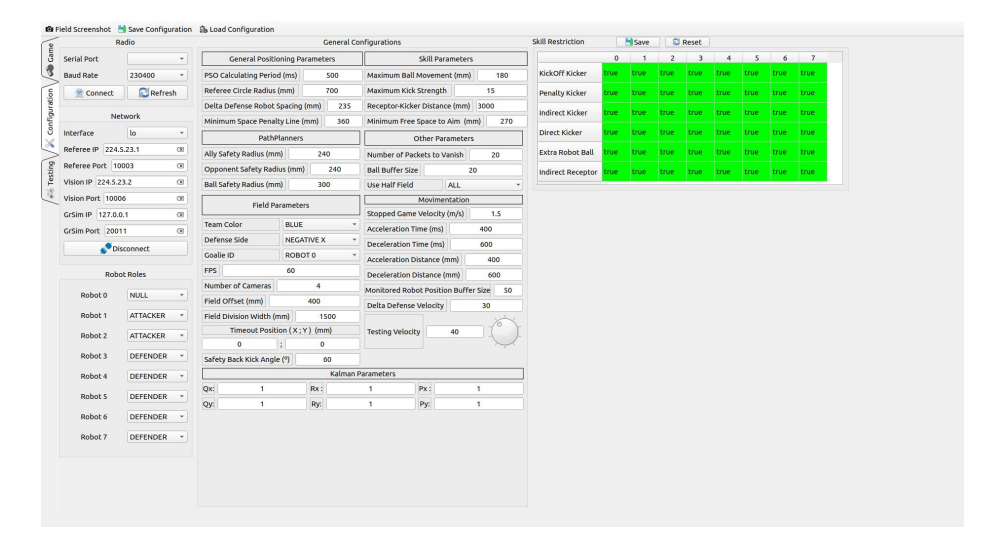Open the Robot 3 role dropdown
The image size is (996, 550).
(x=157, y=356)
